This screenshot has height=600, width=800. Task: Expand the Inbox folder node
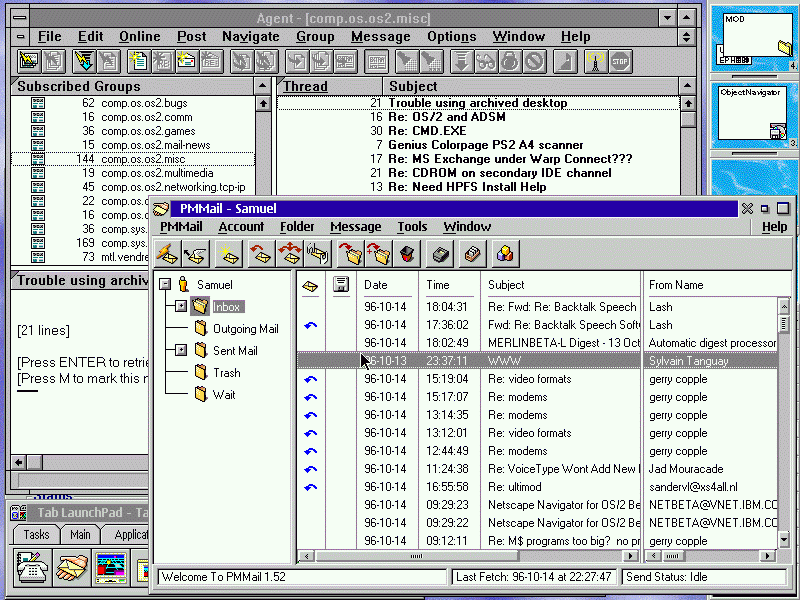[181, 306]
